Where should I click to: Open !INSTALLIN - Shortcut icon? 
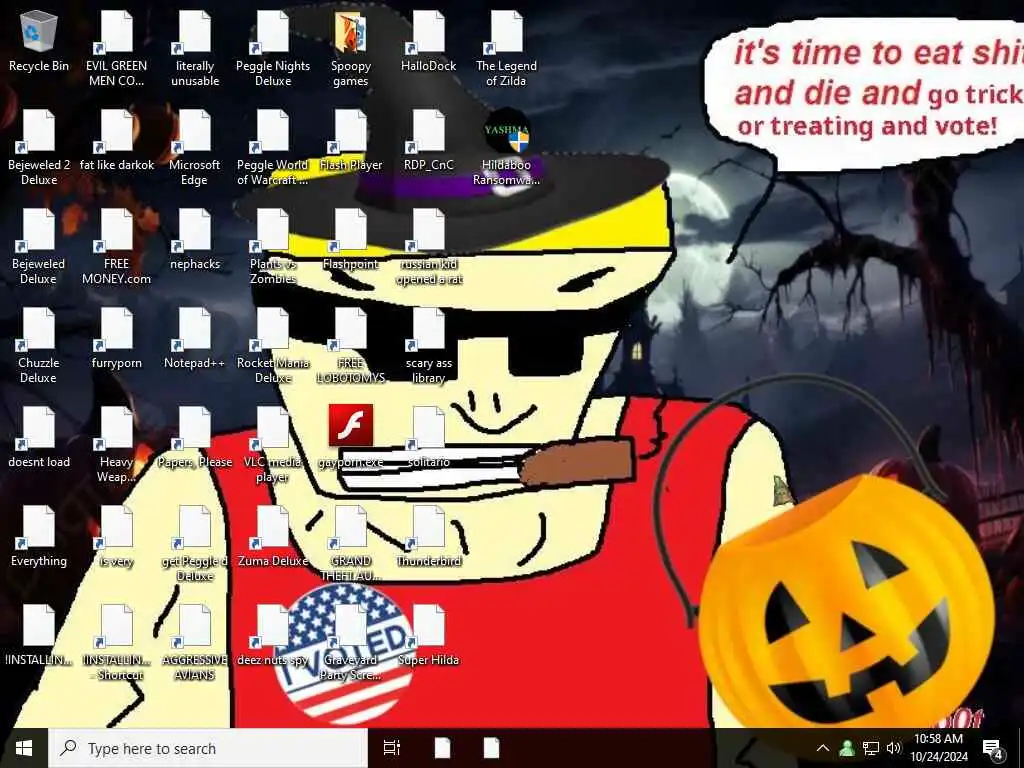(116, 644)
